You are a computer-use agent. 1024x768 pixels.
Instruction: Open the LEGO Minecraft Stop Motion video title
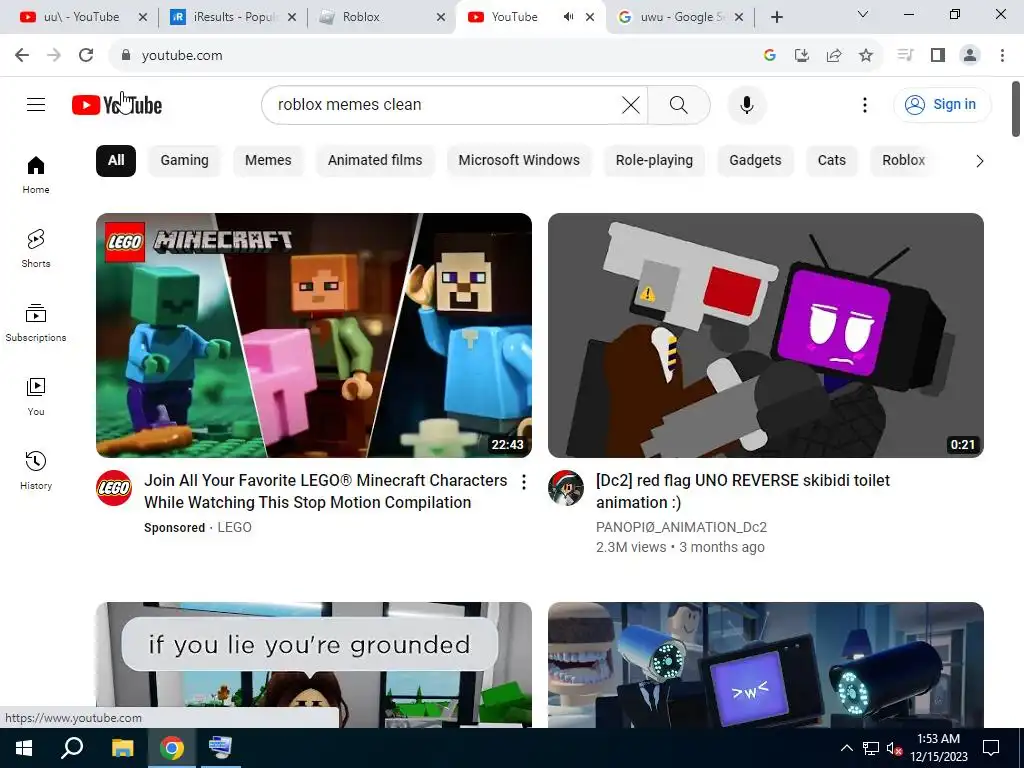pyautogui.click(x=325, y=491)
